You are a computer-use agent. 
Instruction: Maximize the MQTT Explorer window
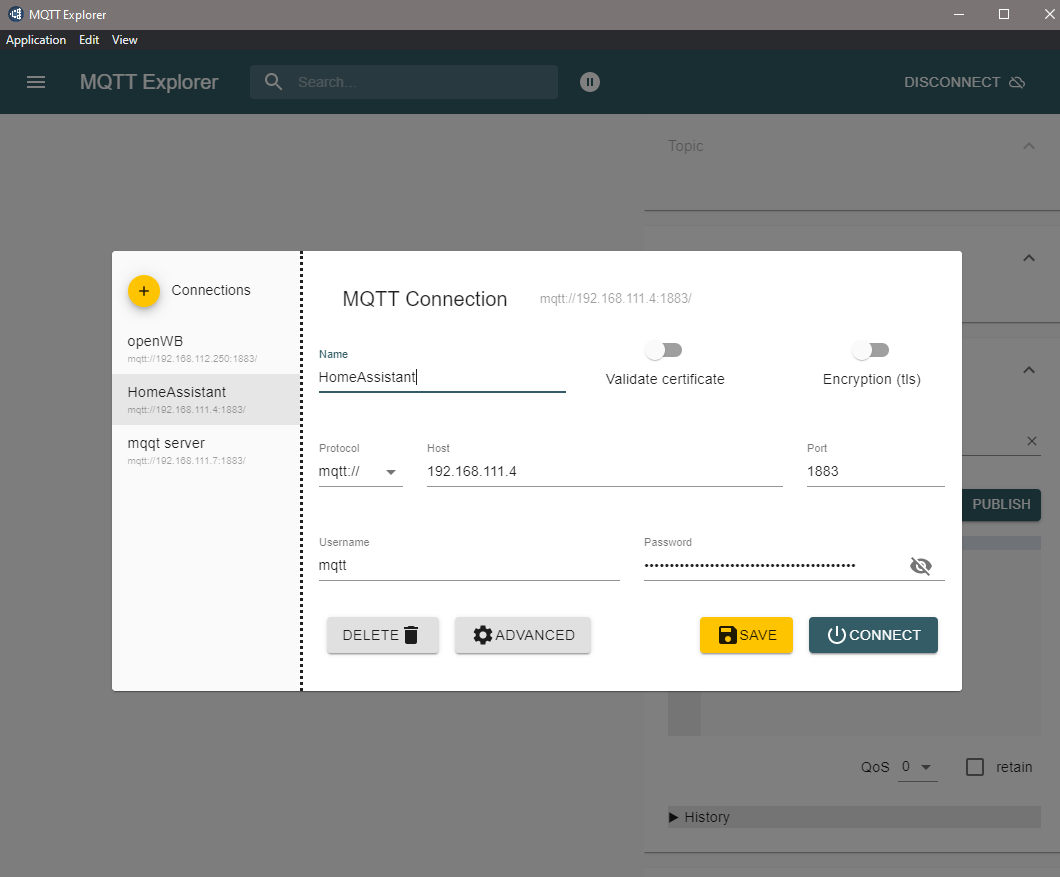[1004, 14]
